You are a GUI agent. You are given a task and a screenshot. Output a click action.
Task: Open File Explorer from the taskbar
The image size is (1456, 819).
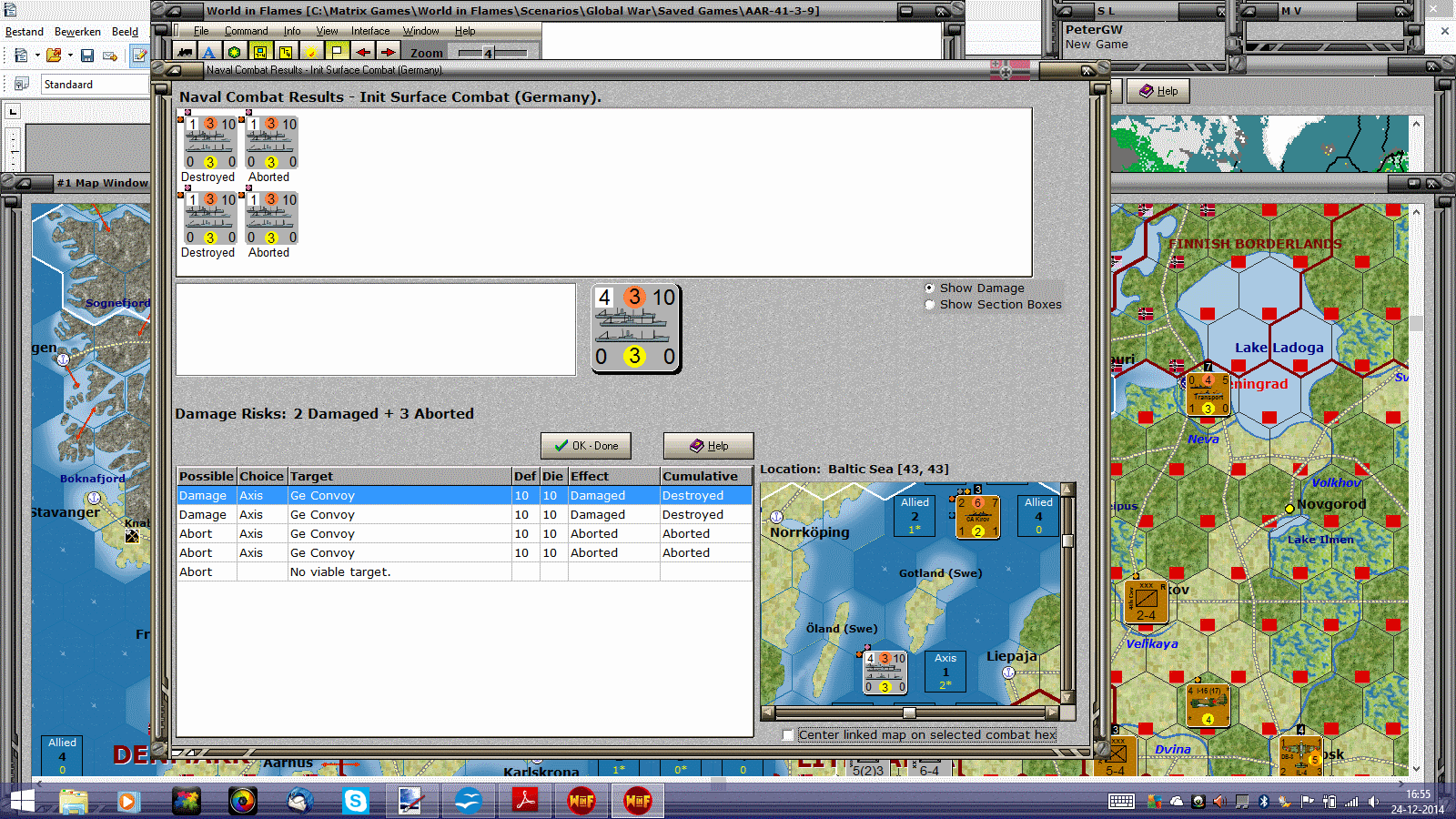(x=73, y=802)
